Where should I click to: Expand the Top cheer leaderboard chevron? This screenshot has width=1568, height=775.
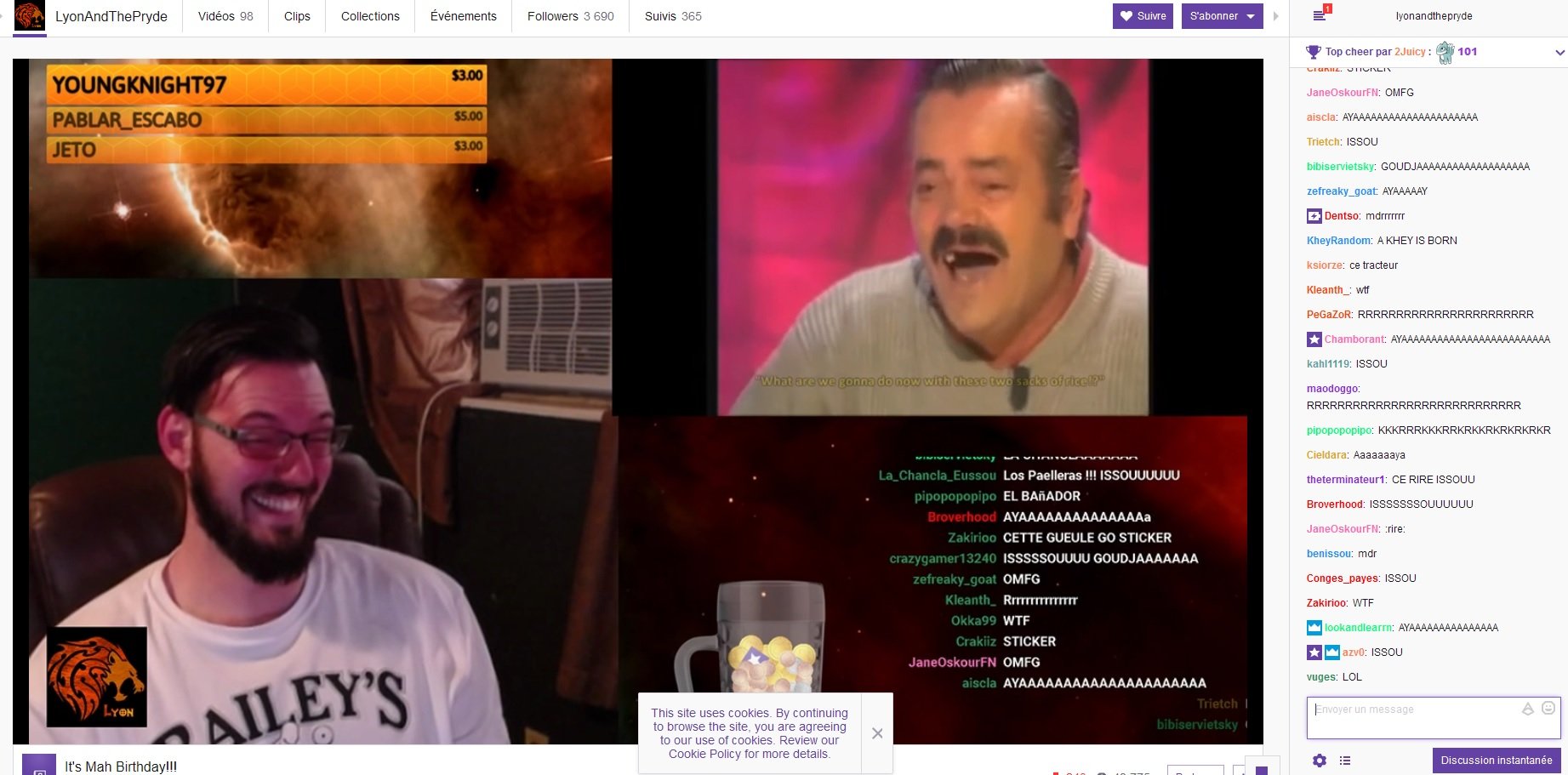pos(1559,53)
